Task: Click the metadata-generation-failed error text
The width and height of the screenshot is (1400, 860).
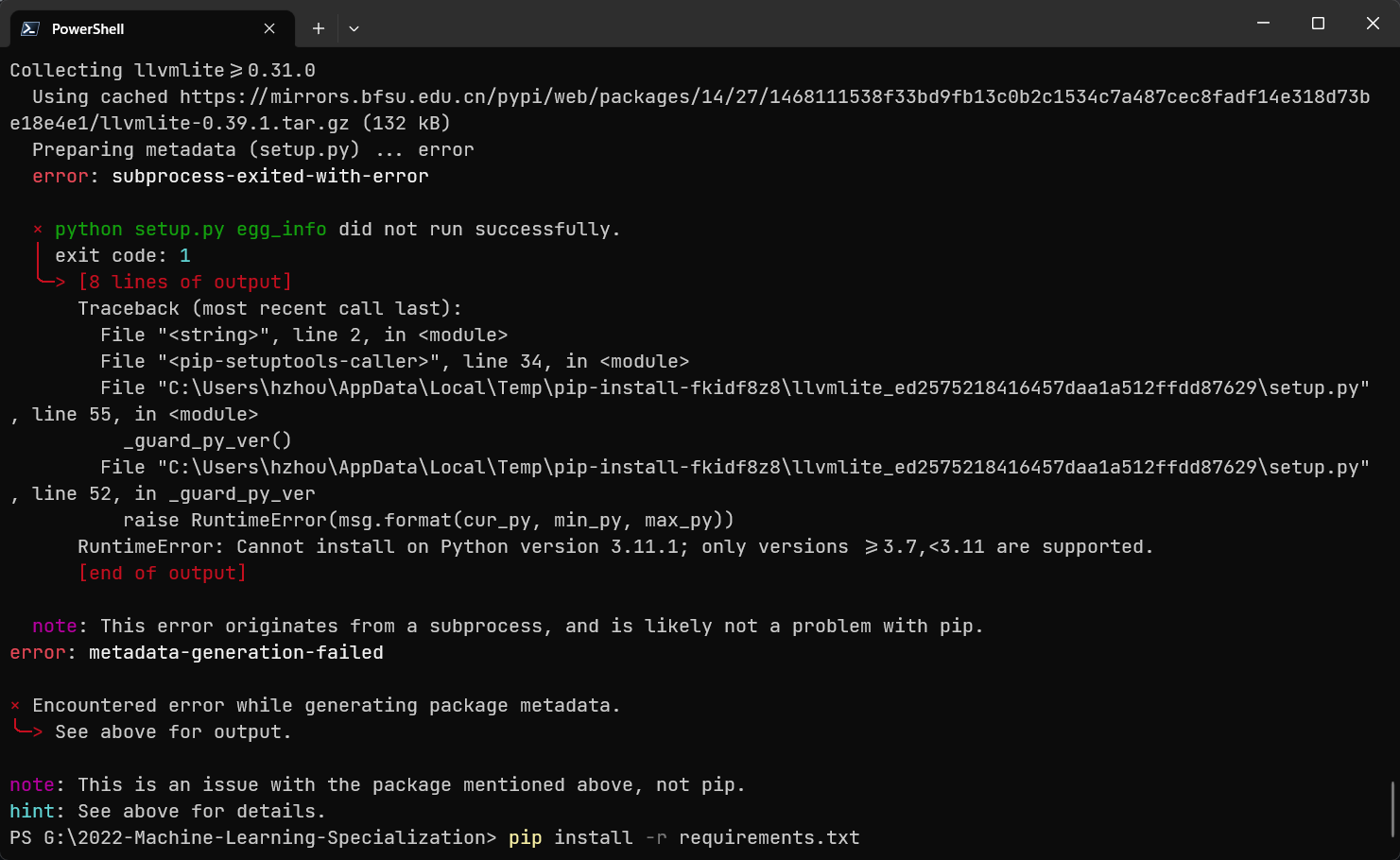Action: (234, 652)
